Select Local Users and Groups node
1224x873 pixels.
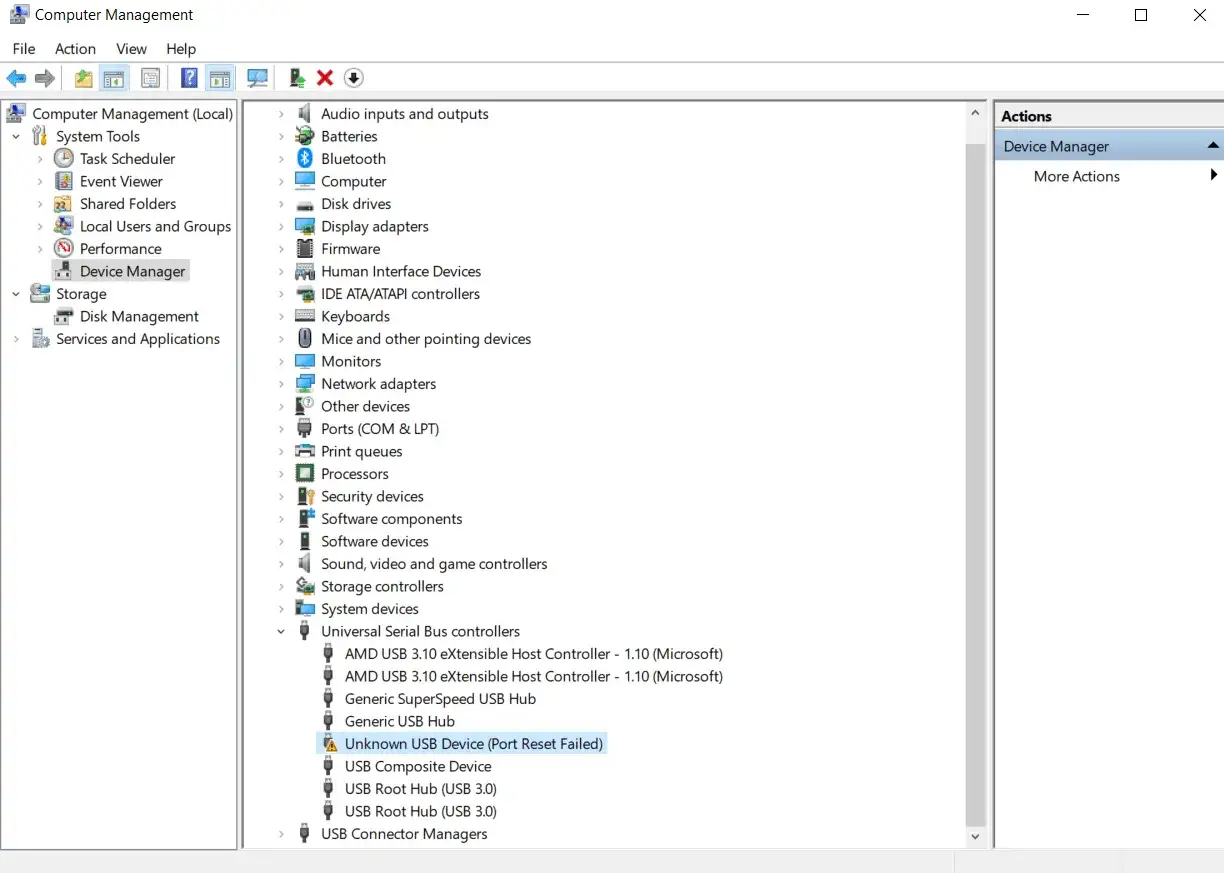(155, 226)
